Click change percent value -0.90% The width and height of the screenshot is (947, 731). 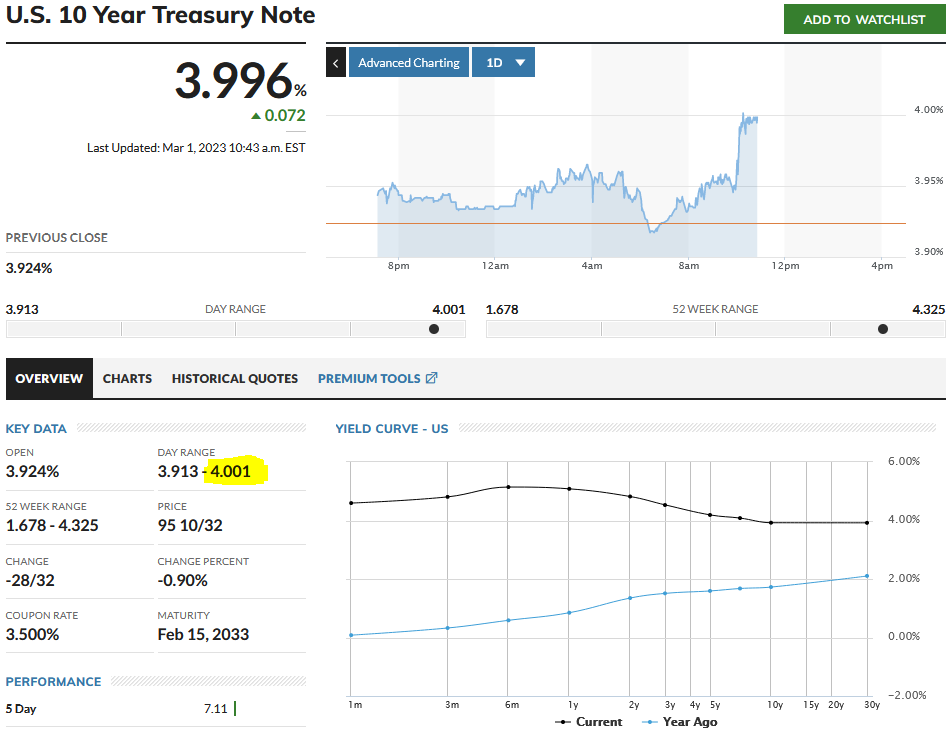[182, 581]
